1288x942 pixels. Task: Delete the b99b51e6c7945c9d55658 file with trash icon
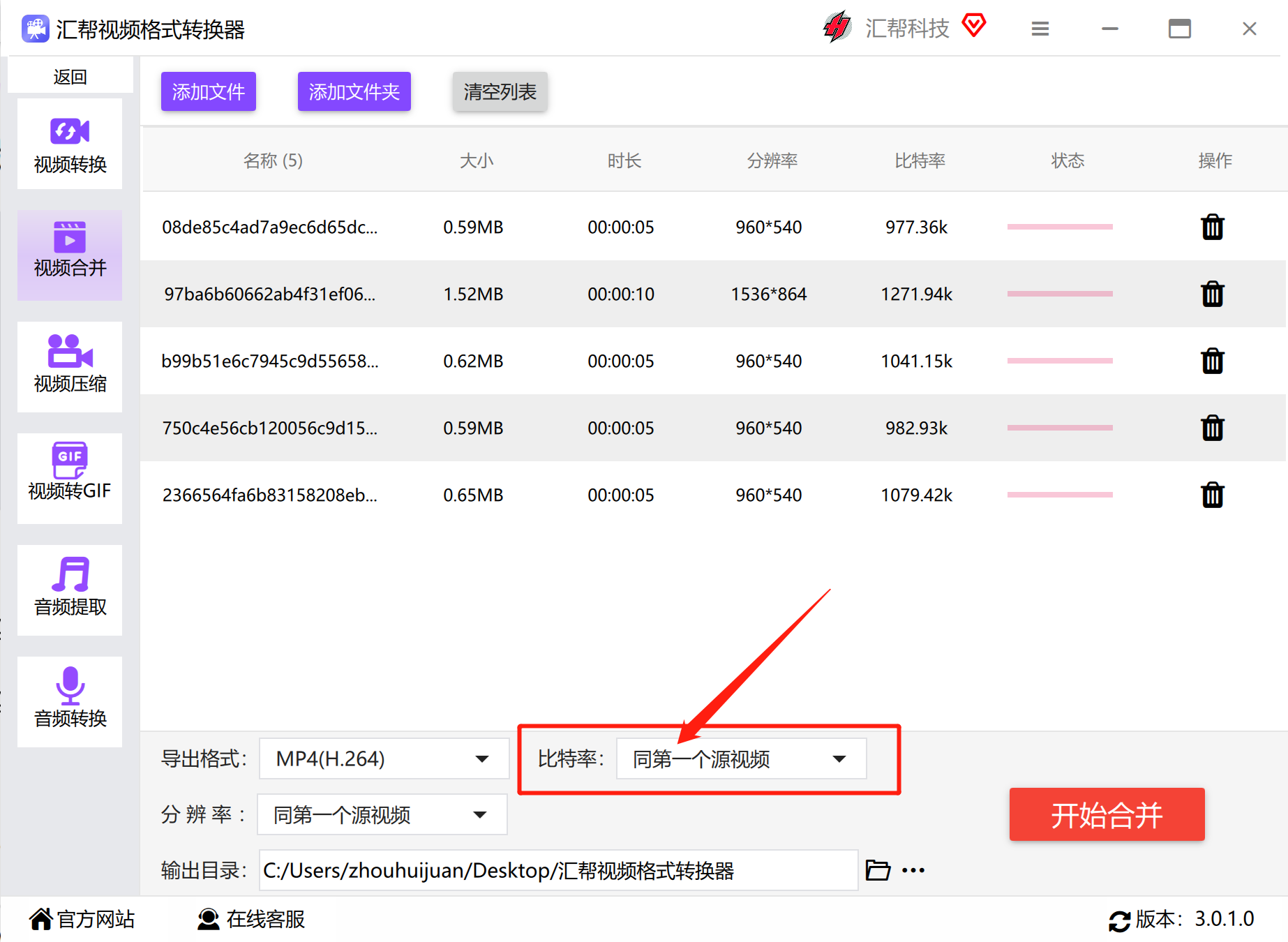1213,361
